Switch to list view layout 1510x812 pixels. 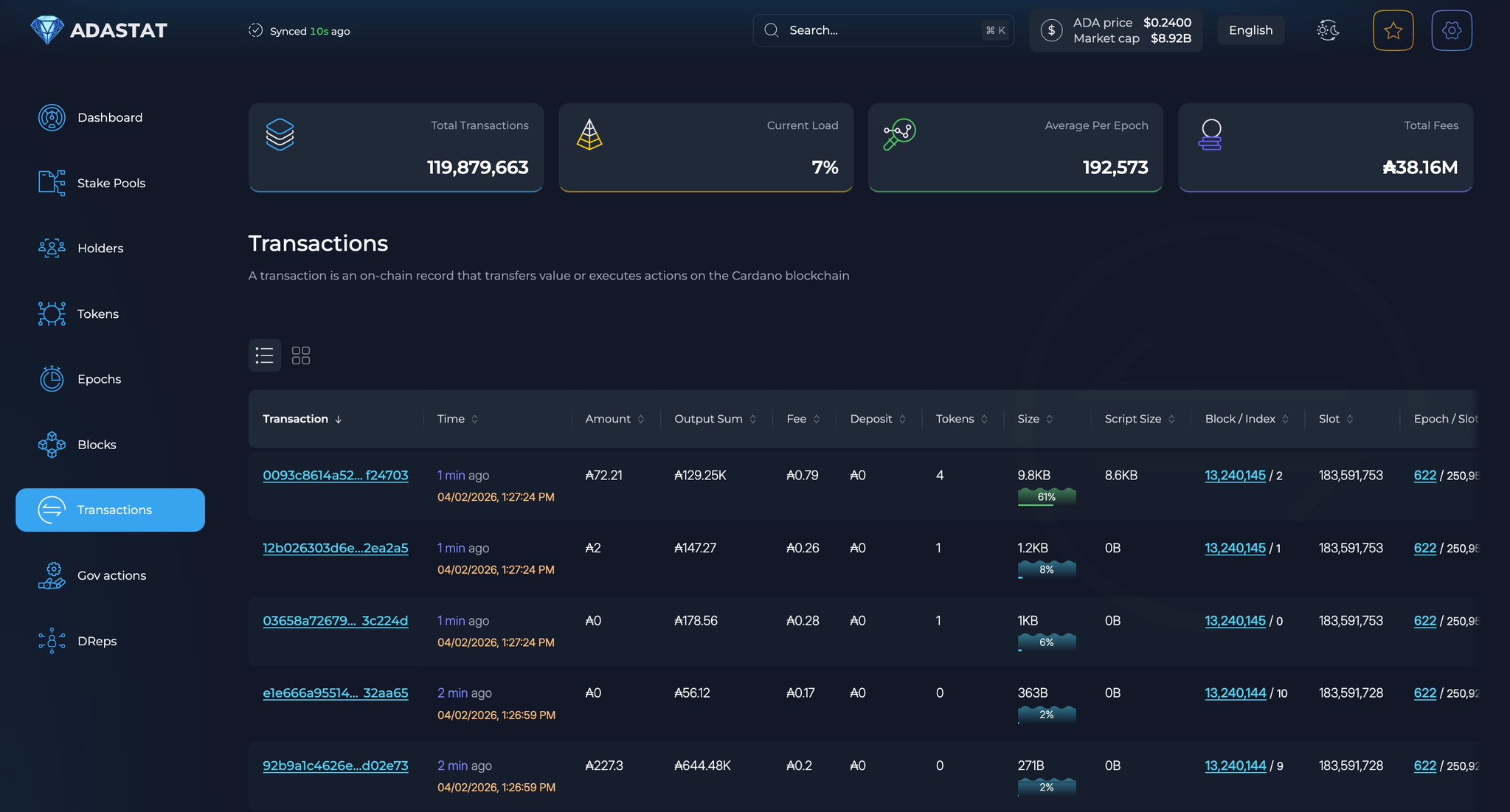pos(264,355)
